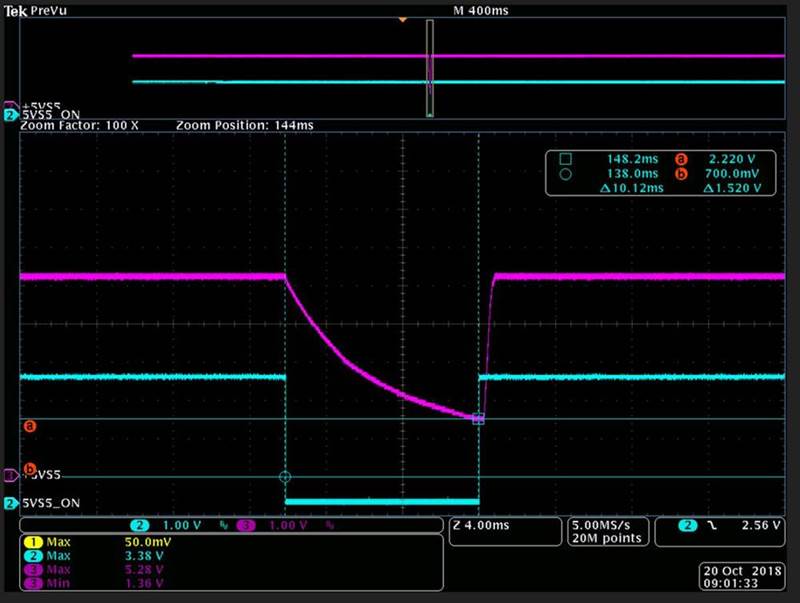Click the falling edge trigger slope icon
Screen dimensions: 800x603
[x=712, y=525]
